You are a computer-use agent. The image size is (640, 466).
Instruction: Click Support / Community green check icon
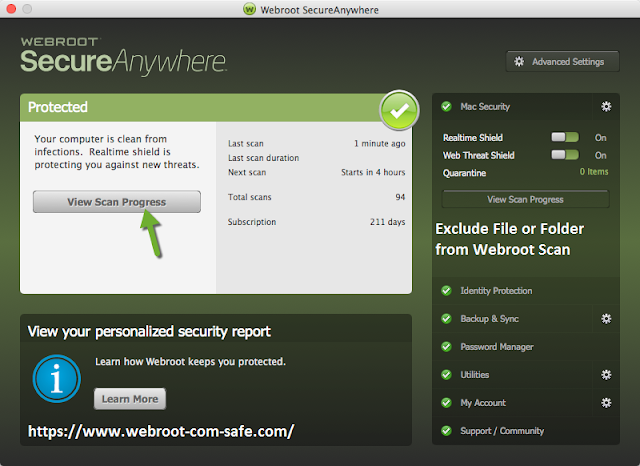coord(446,431)
